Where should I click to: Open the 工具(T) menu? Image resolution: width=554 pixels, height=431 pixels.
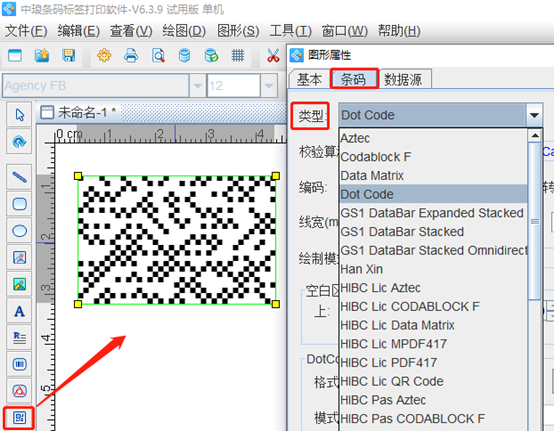pyautogui.click(x=290, y=31)
